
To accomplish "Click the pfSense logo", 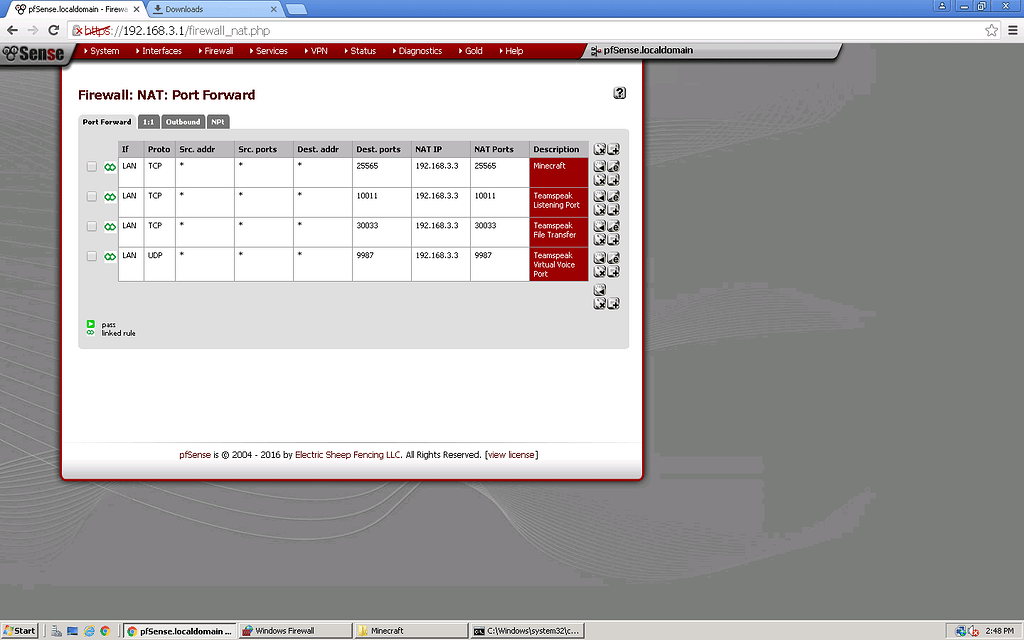I will (33, 54).
